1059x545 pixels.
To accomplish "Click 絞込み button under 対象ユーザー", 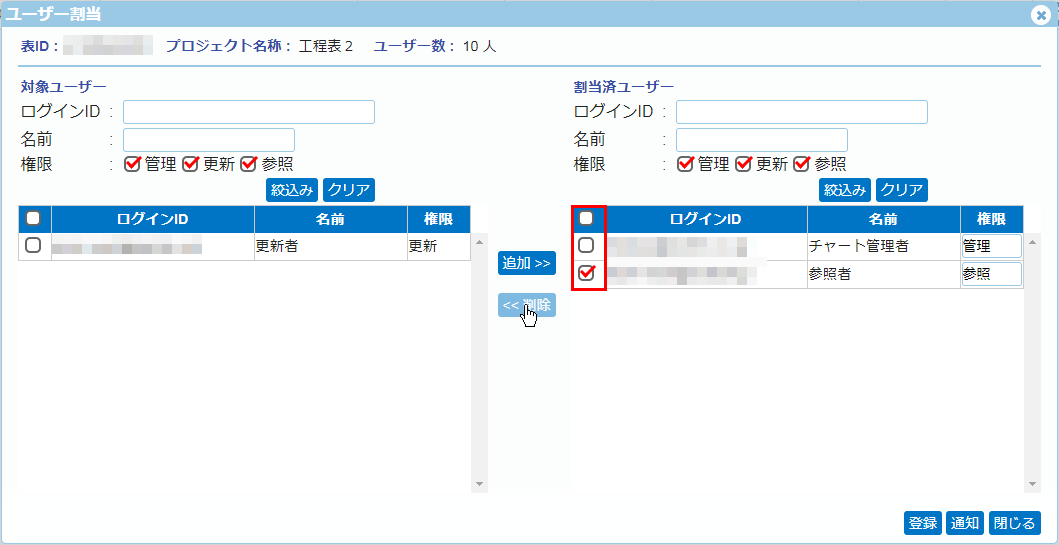I will click(x=292, y=189).
